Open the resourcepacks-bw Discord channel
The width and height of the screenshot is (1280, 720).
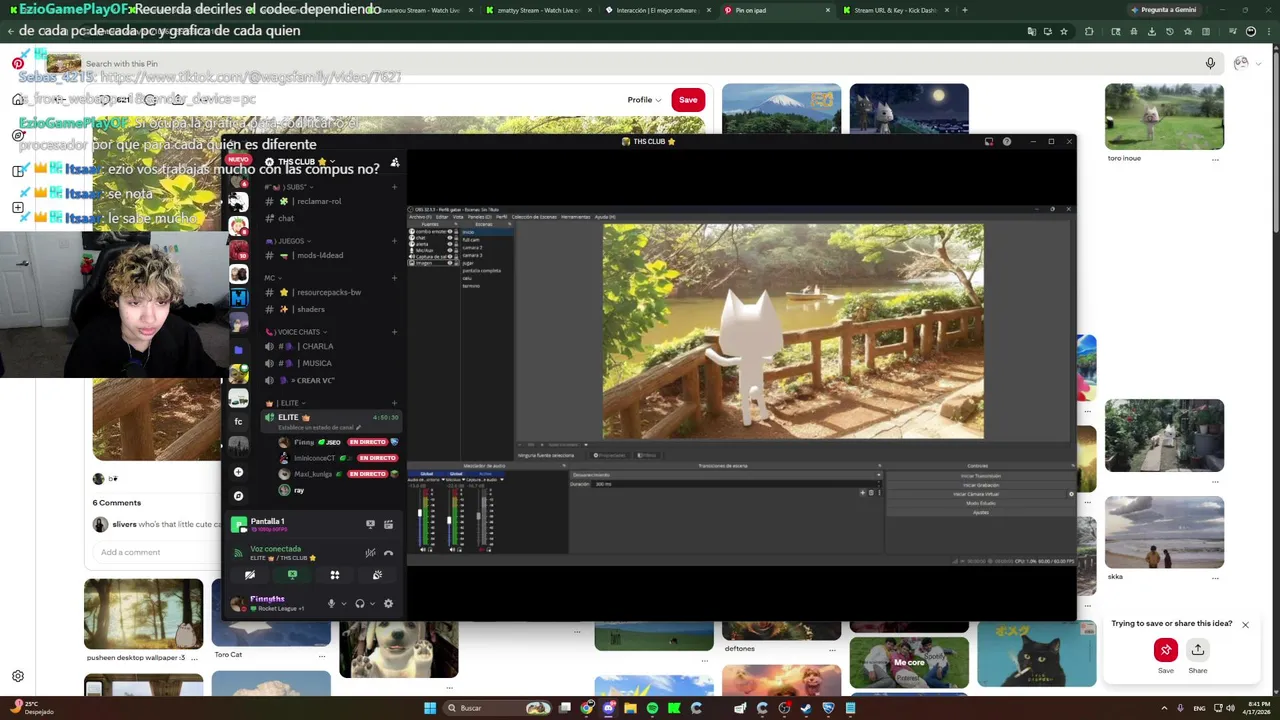[x=330, y=292]
